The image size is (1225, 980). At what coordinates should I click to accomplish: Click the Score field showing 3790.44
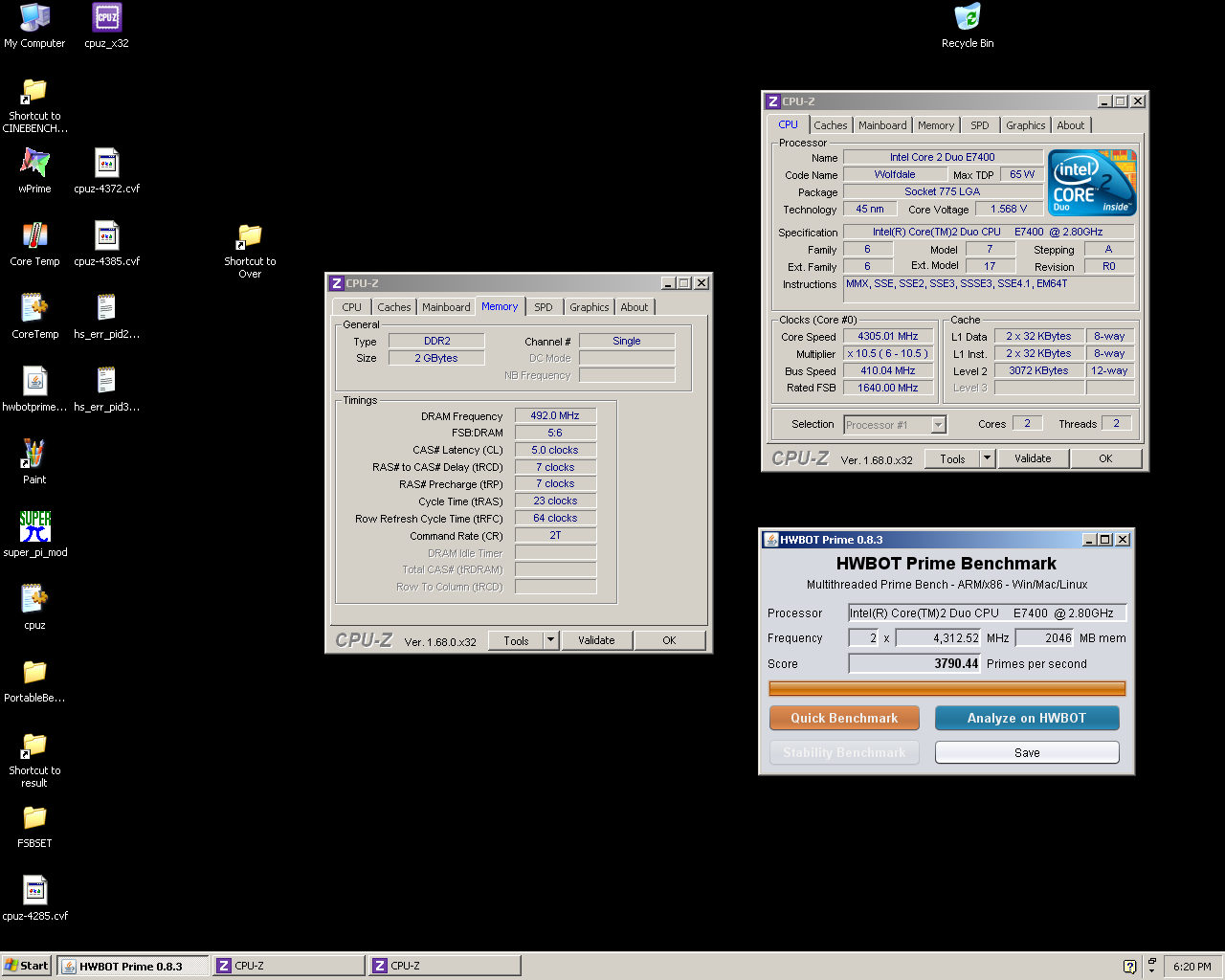tap(915, 663)
